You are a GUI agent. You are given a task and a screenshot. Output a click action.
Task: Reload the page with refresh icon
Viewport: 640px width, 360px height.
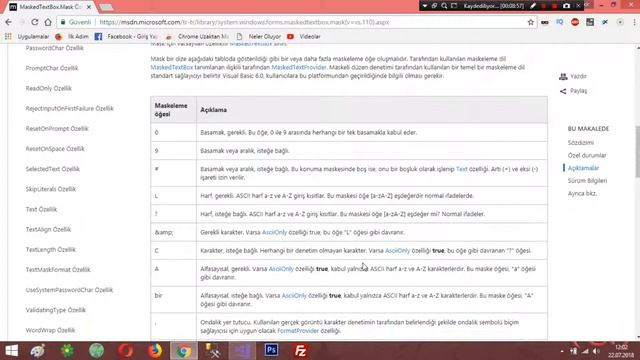35,22
